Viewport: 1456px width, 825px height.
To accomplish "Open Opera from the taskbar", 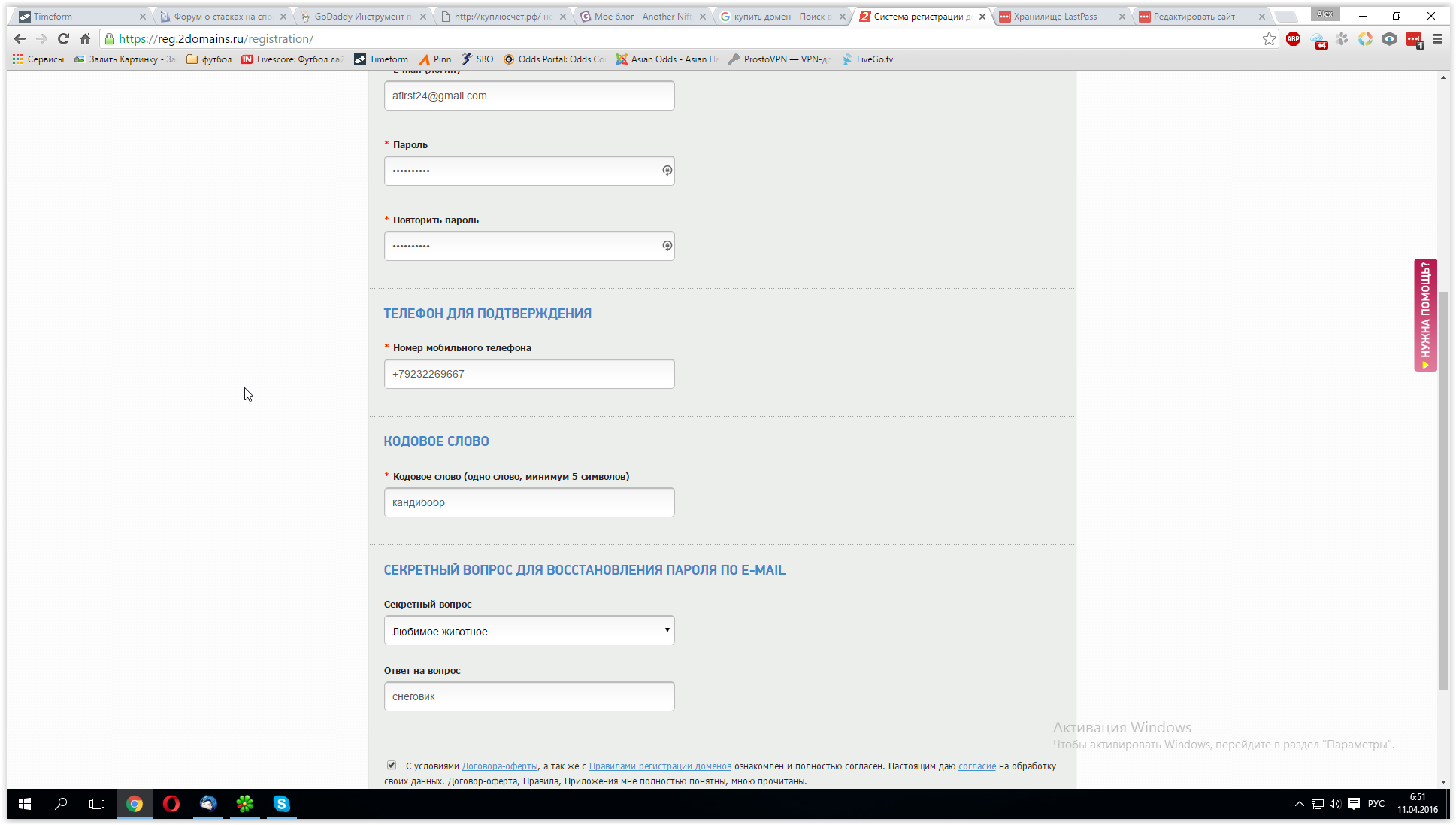I will point(171,804).
